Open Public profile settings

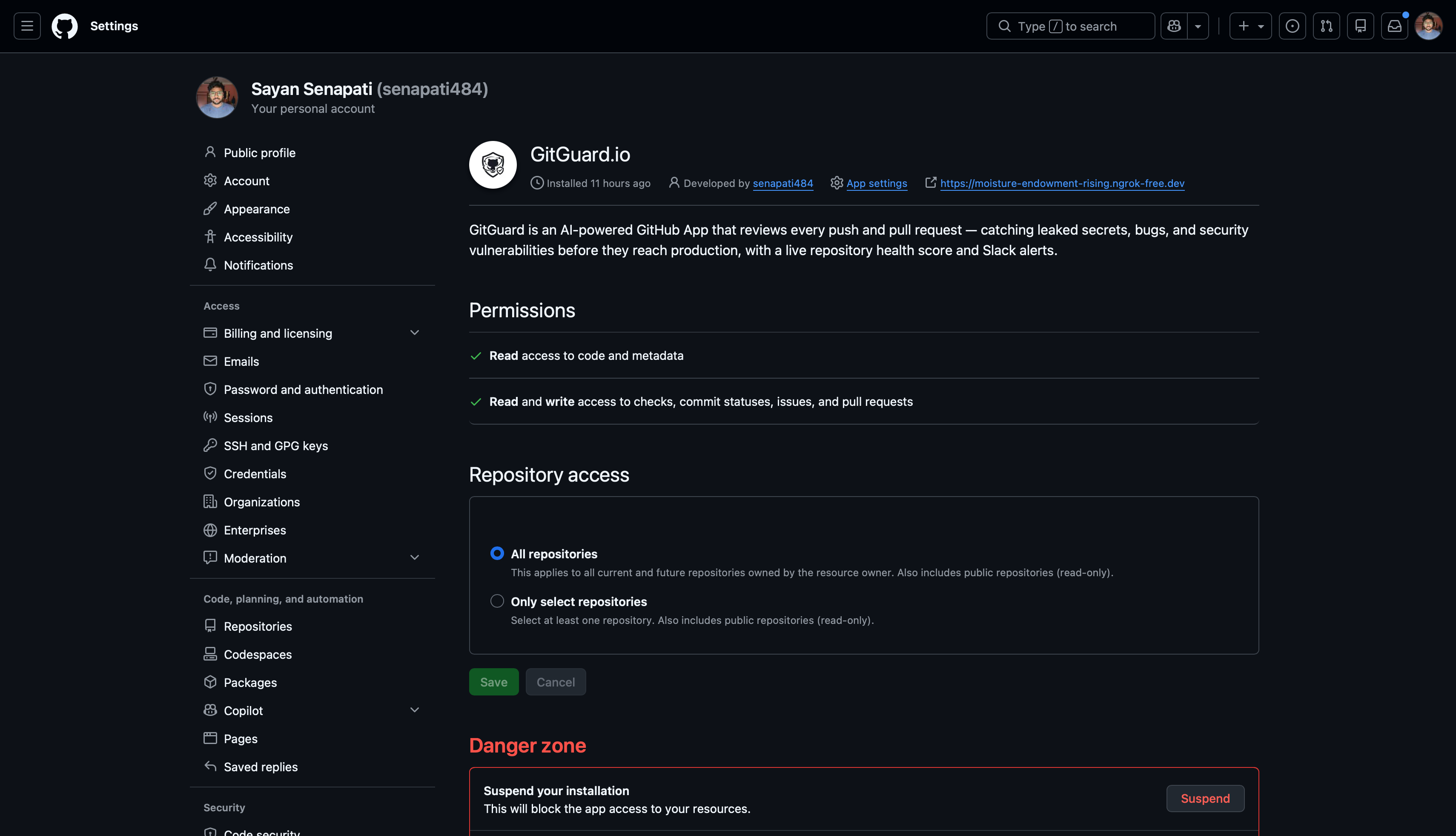pos(312,153)
